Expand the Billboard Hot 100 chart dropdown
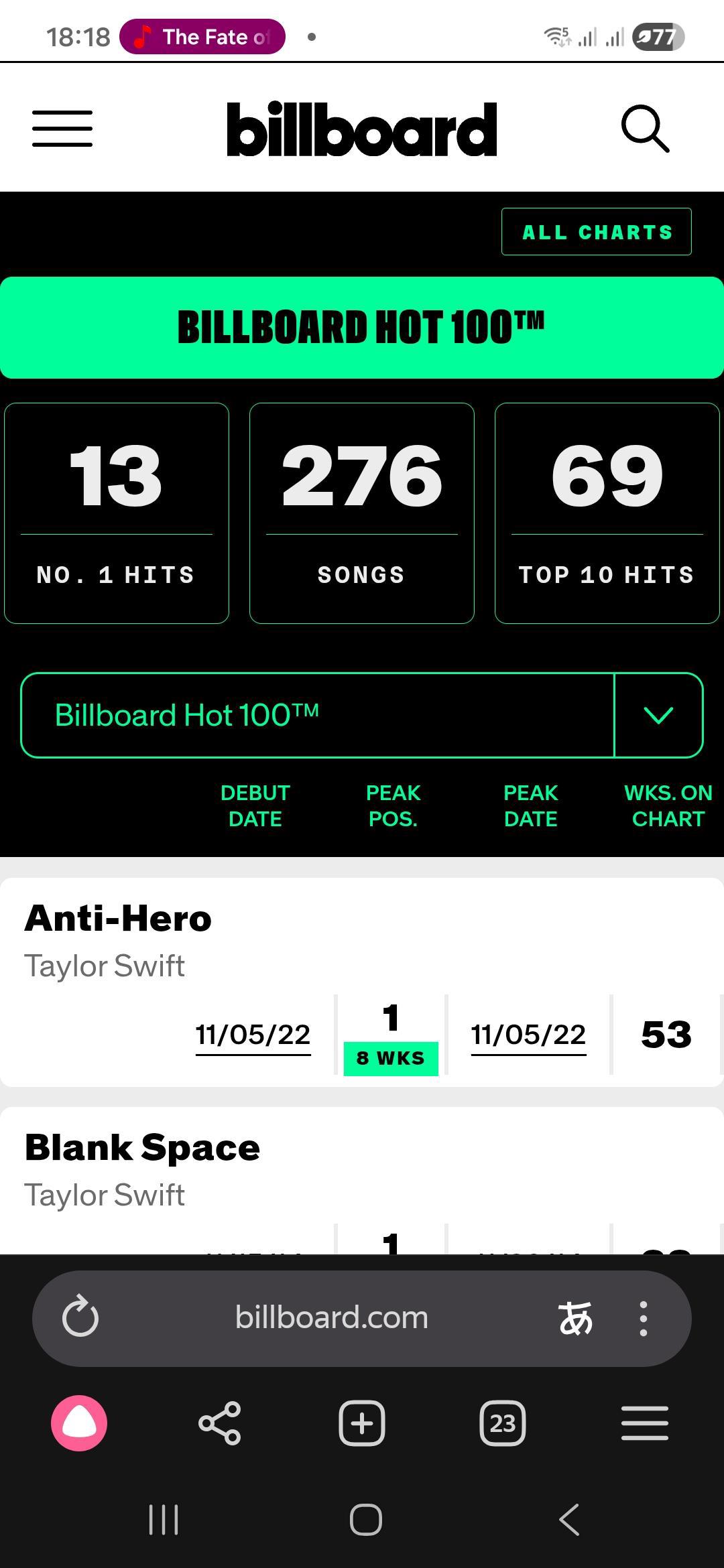Image resolution: width=724 pixels, height=1568 pixels. 317,715
